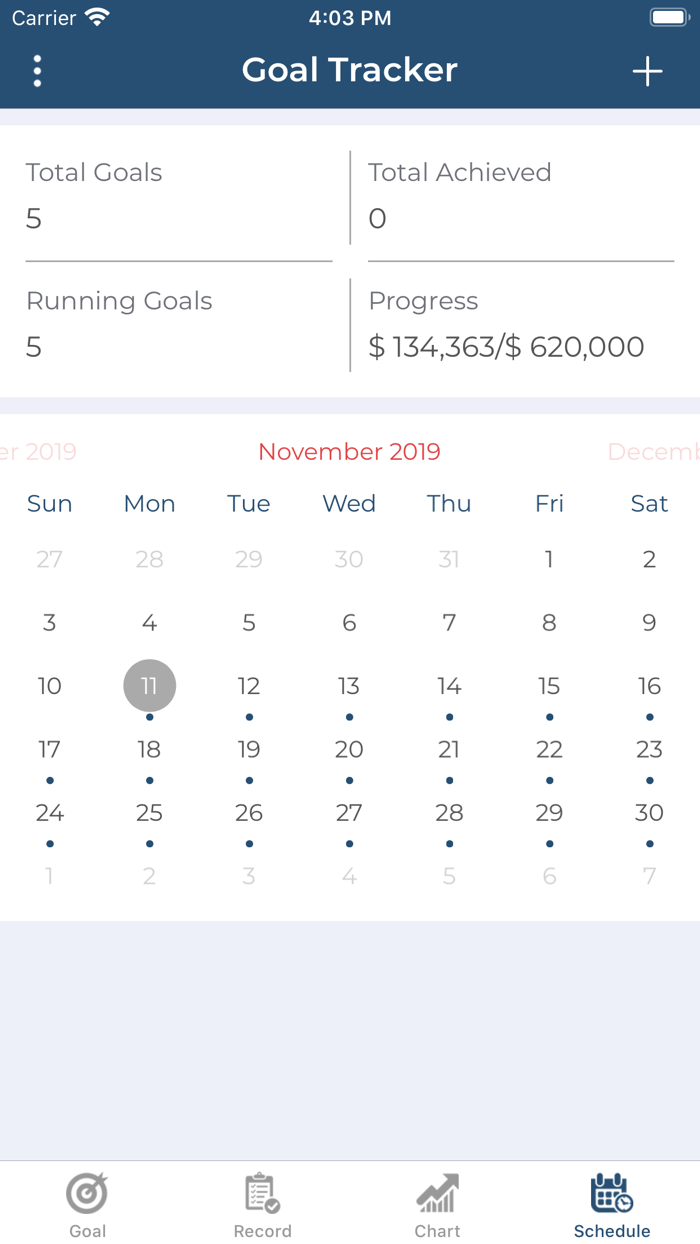Switch to the Goal tab

click(x=87, y=1203)
